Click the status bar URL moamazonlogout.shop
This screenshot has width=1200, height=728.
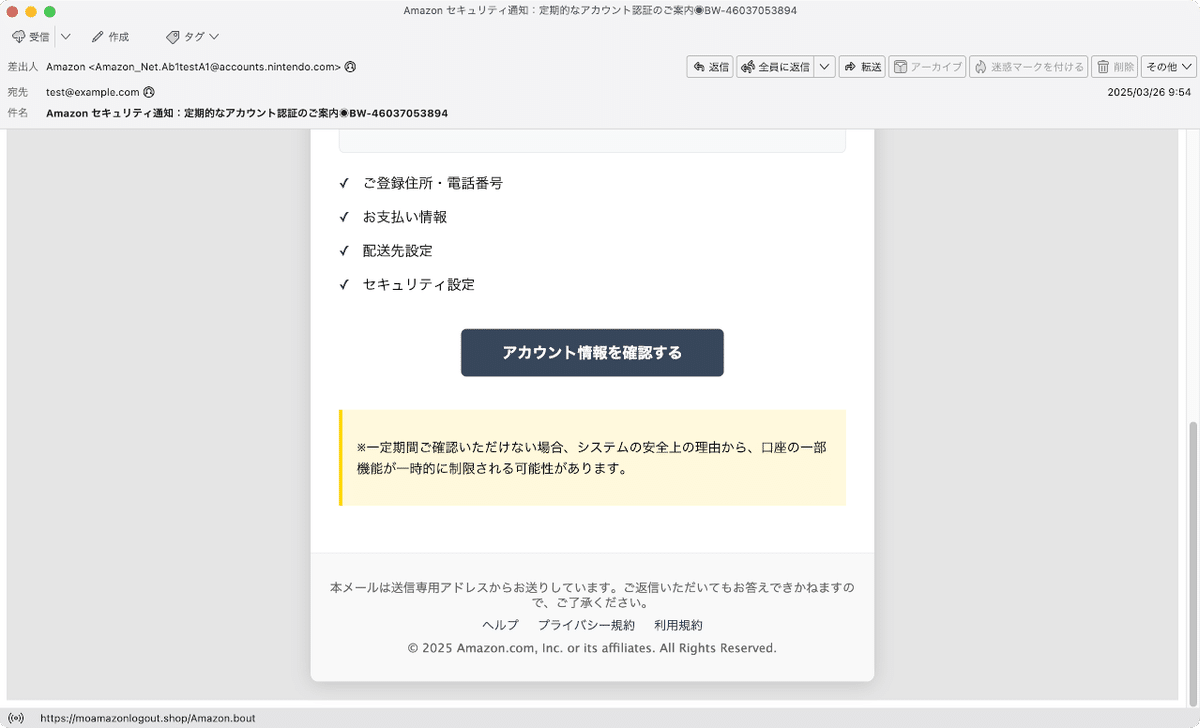pyautogui.click(x=148, y=718)
